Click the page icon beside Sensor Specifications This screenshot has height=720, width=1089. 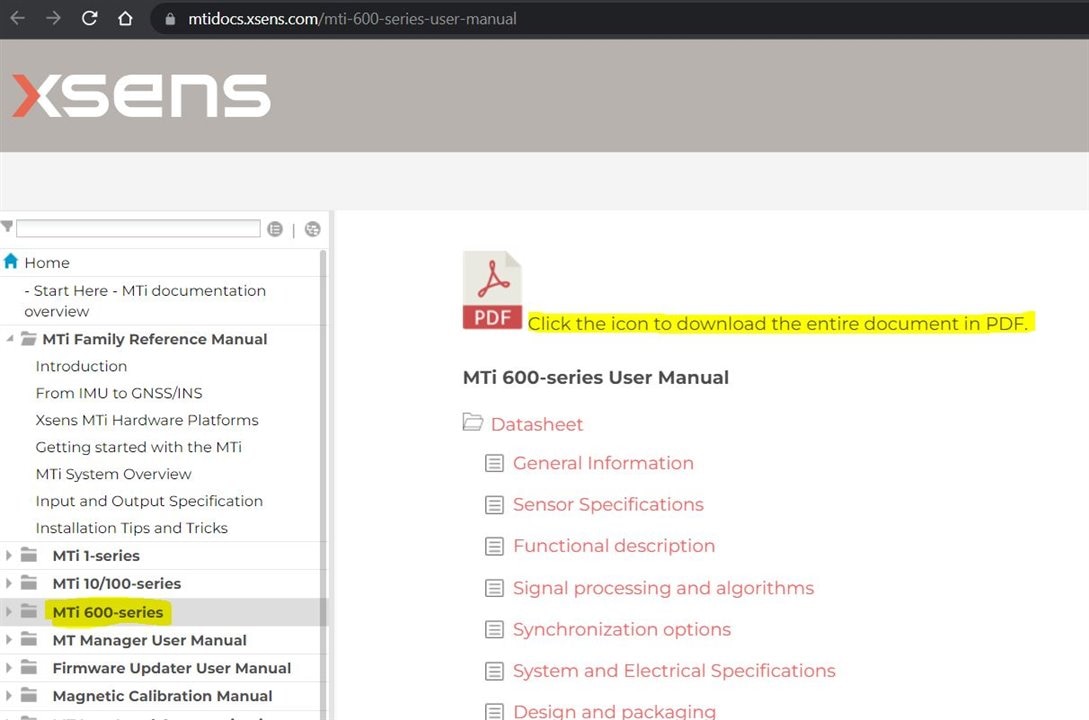pos(494,505)
